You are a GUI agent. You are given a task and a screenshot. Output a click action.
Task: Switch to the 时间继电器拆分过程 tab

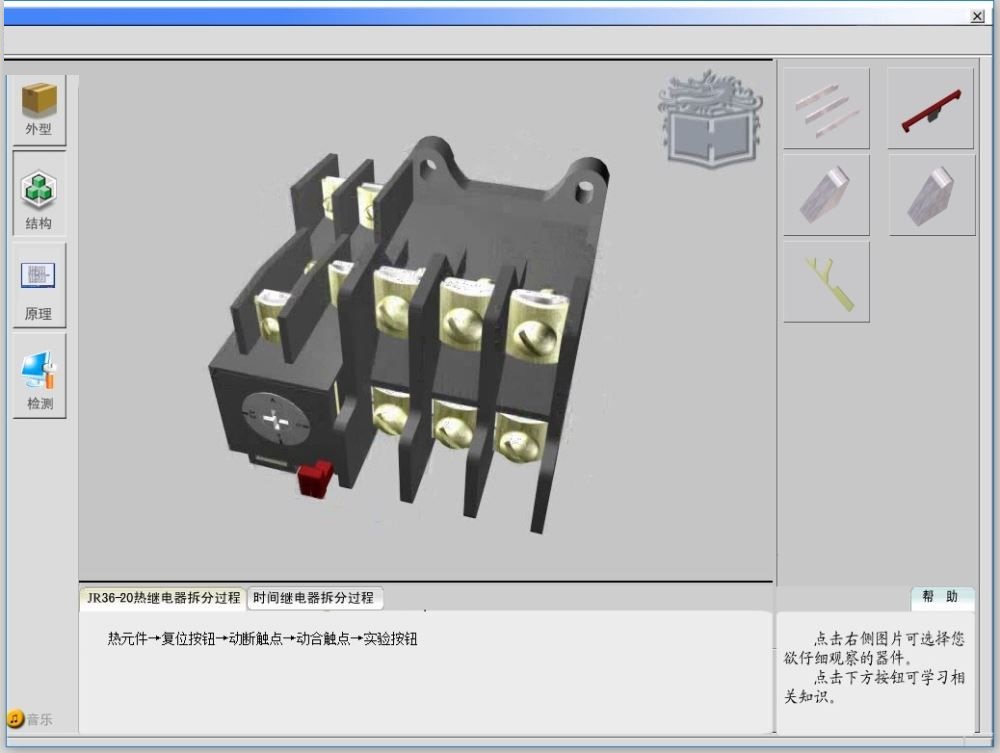313,597
